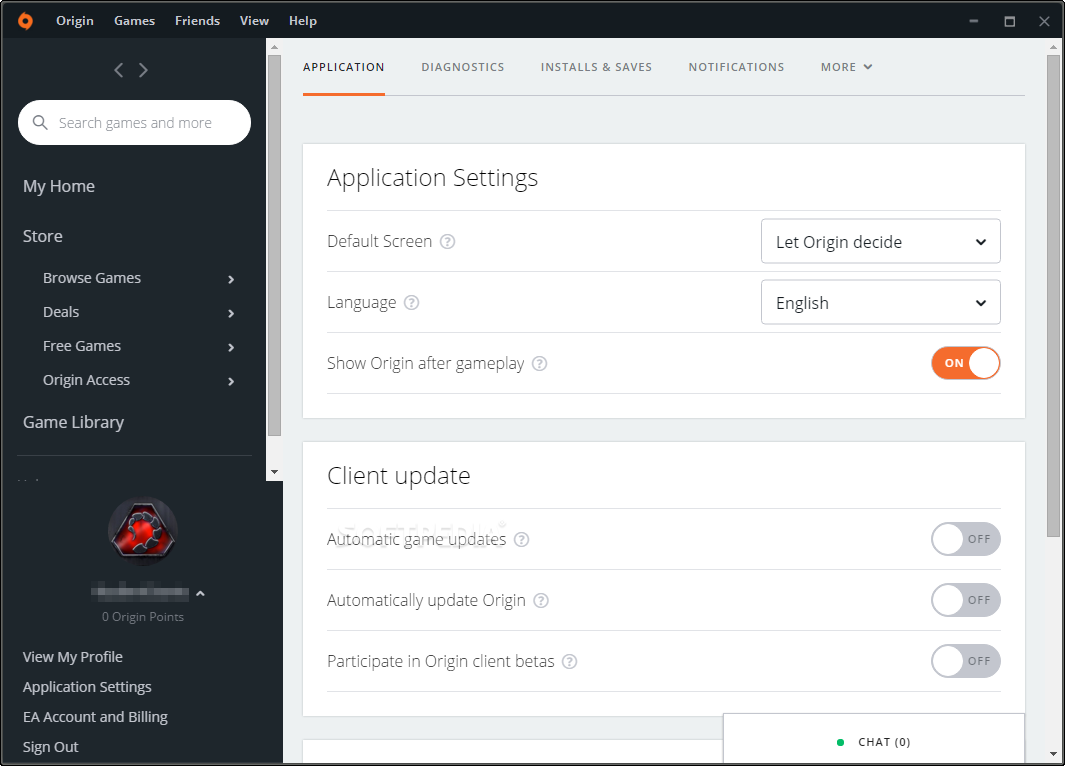This screenshot has width=1065, height=766.
Task: Expand the Browse Games submenu
Action: tap(231, 279)
